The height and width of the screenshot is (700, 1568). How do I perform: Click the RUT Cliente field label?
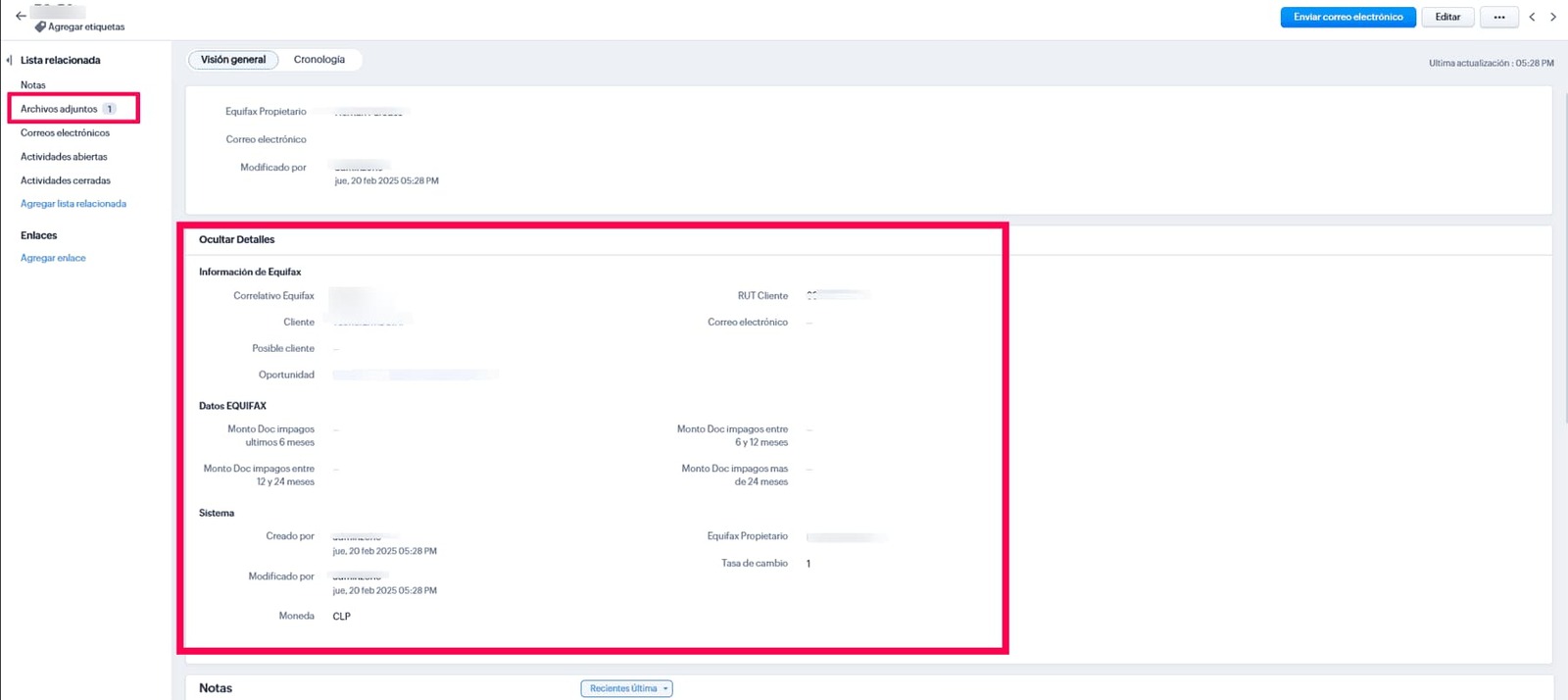(762, 295)
